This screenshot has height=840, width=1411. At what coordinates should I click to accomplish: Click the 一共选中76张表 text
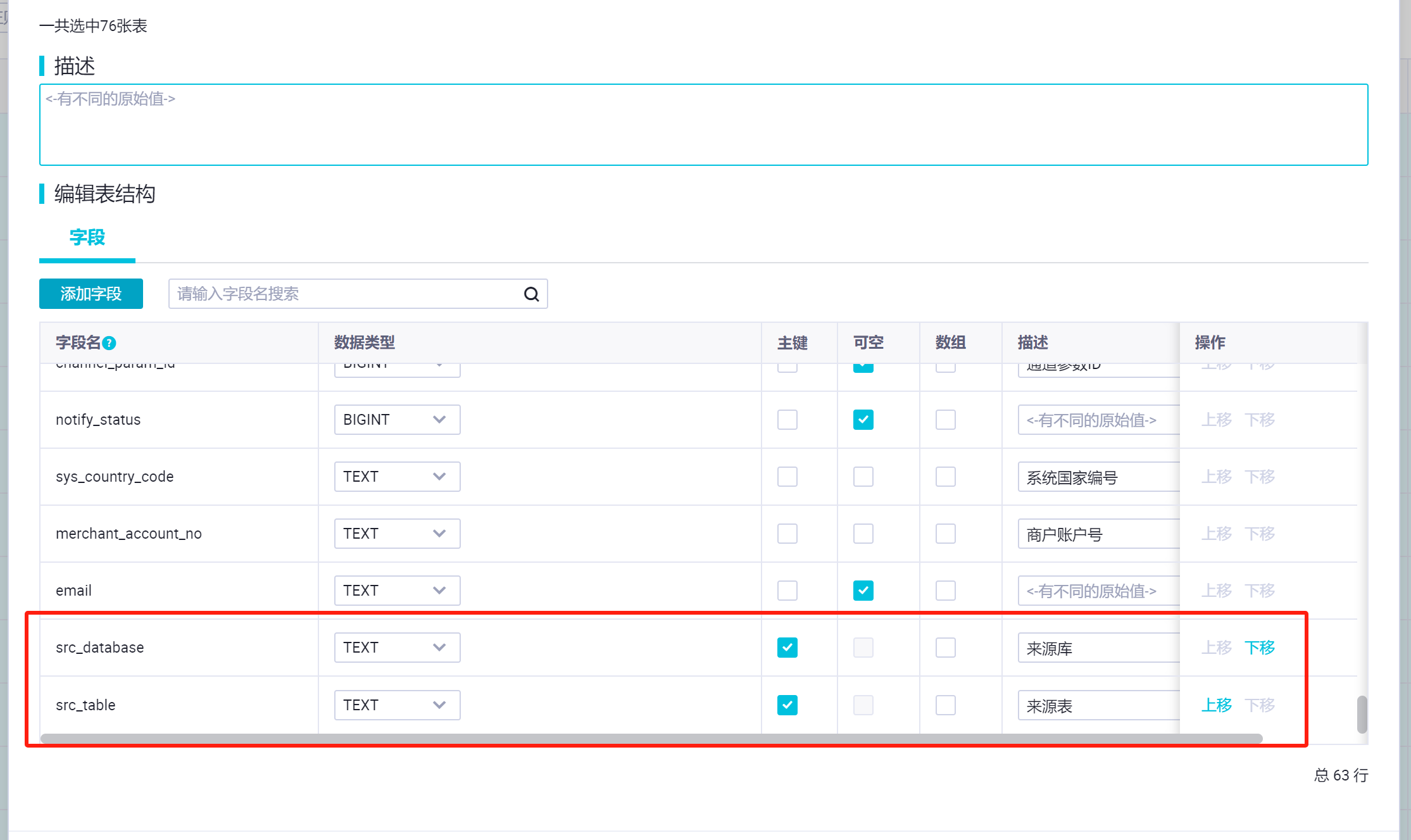[x=93, y=26]
